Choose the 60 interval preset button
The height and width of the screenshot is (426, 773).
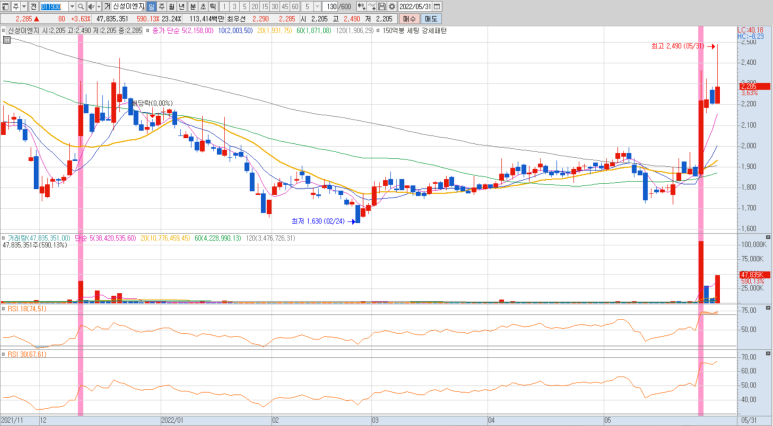(x=295, y=6)
